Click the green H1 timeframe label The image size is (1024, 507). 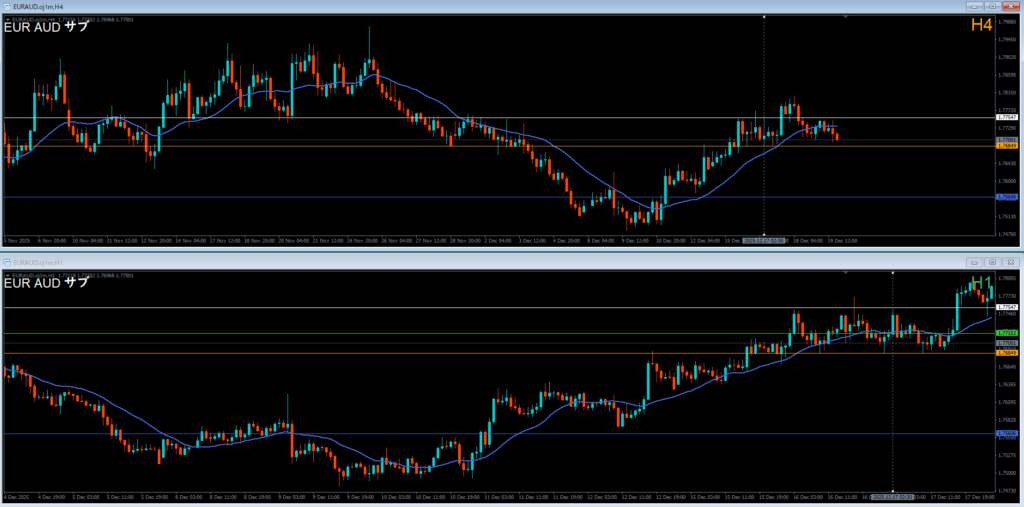980,282
